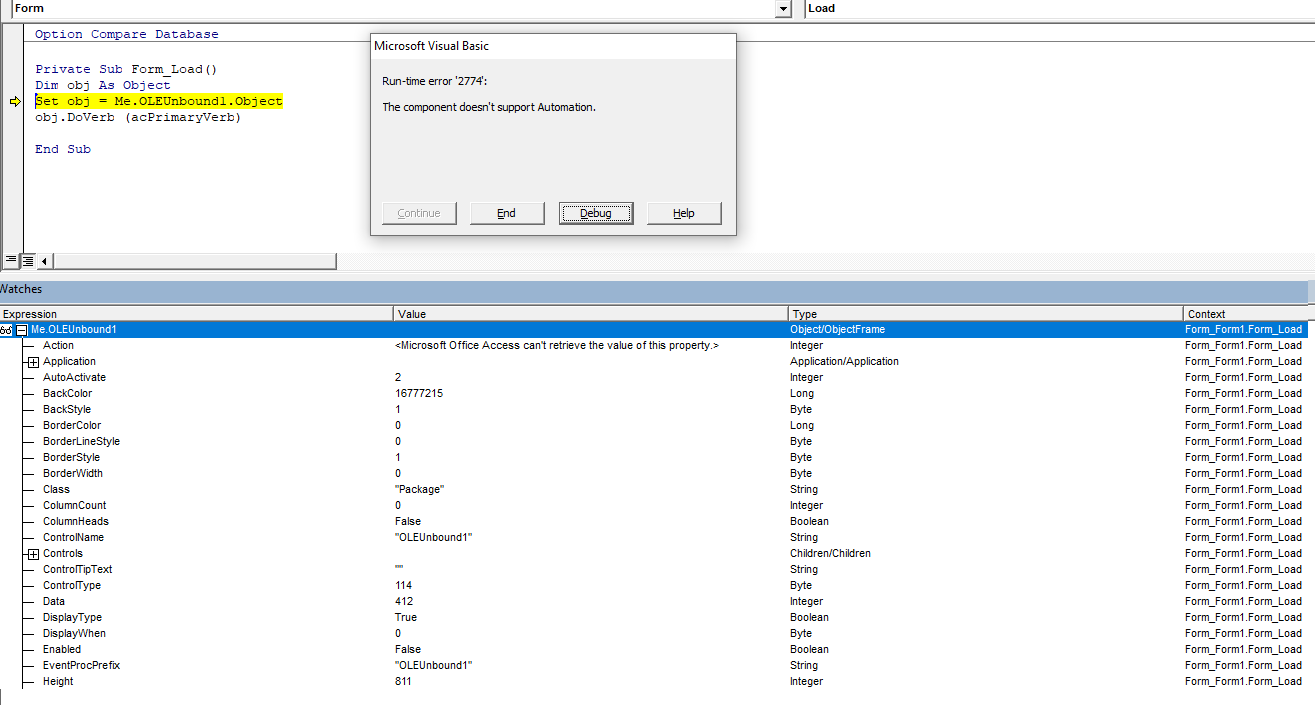
Task: Select the BorderColor property row
Action: (654, 425)
